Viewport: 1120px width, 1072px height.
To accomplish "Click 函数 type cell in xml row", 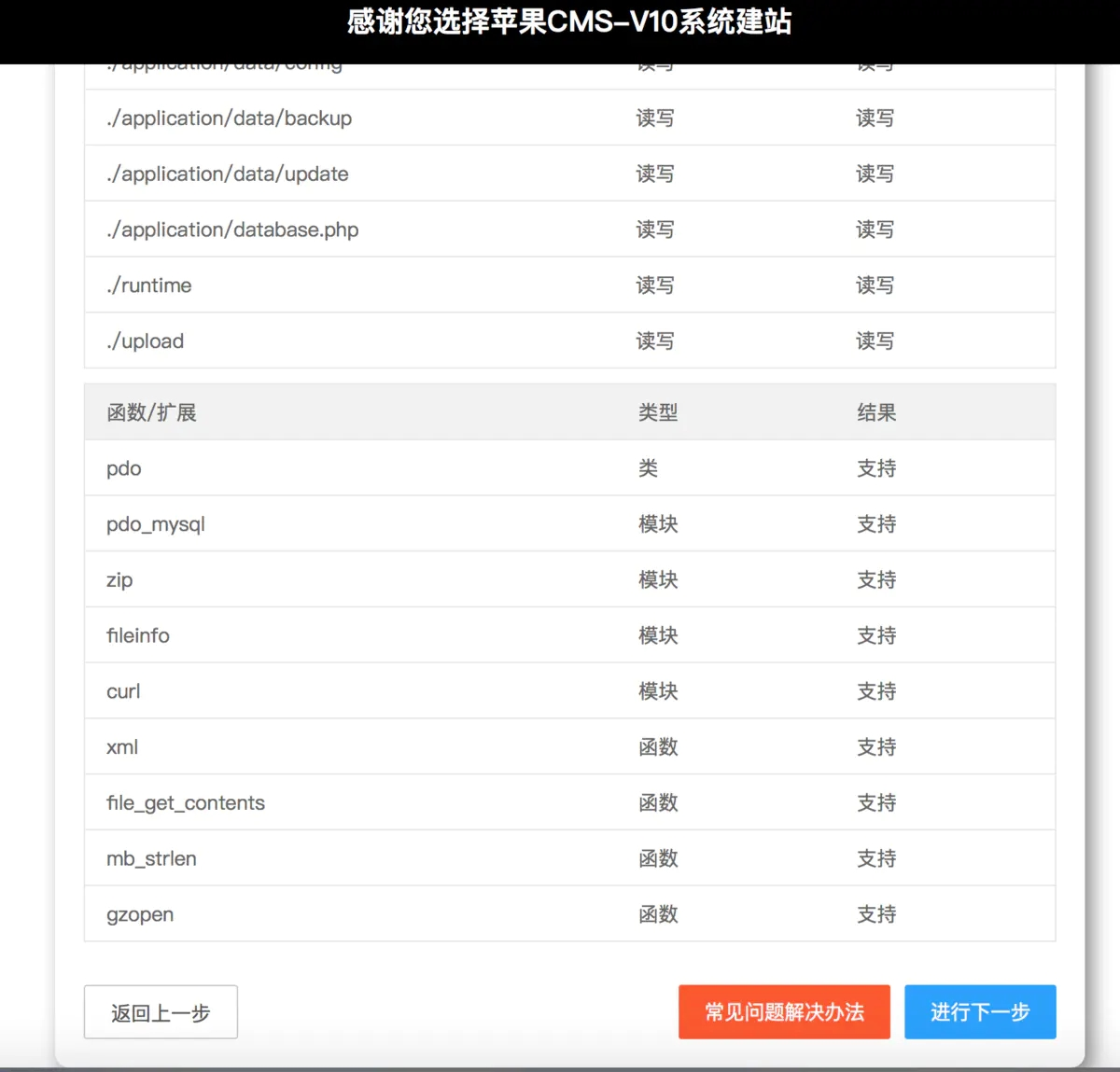I will click(658, 747).
